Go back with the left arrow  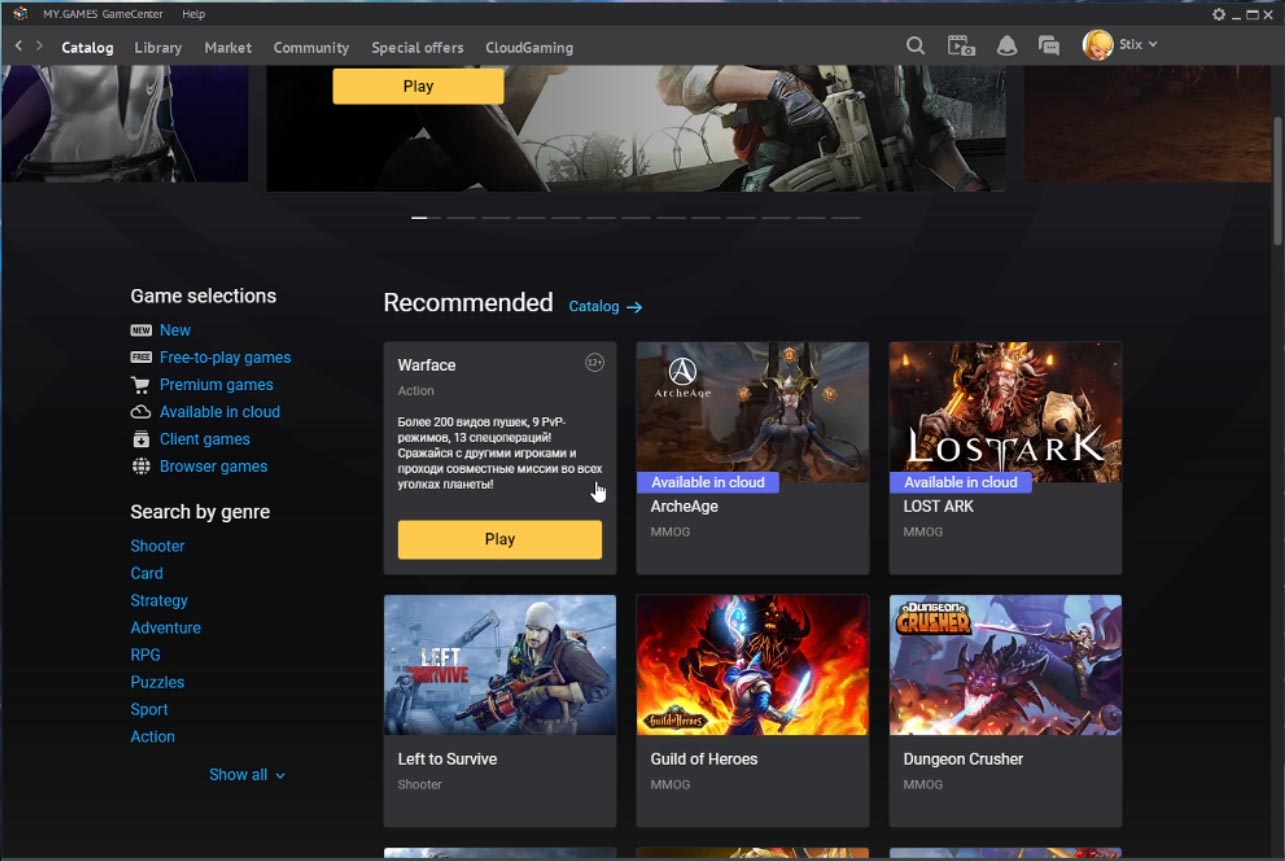point(18,46)
